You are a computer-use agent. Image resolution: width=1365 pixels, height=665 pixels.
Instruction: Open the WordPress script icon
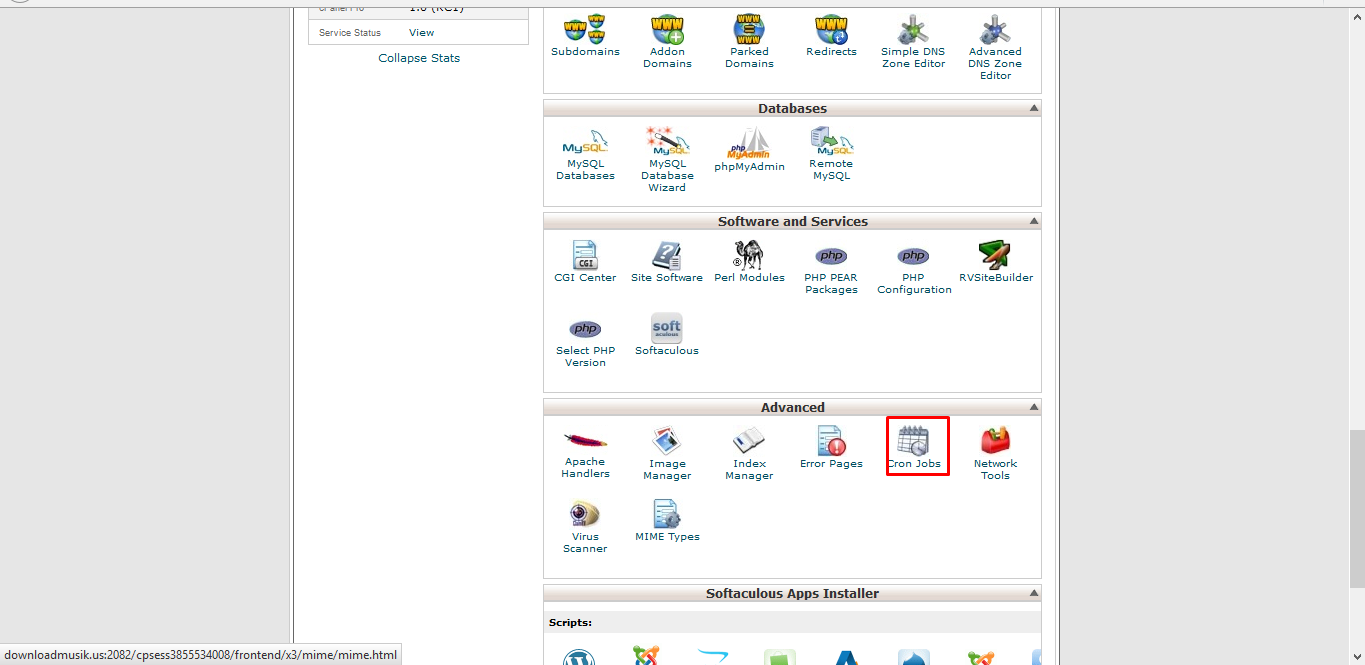coord(579,657)
